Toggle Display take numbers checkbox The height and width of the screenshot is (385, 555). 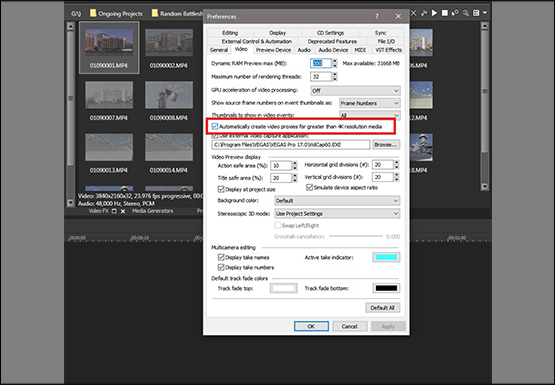pyautogui.click(x=221, y=268)
